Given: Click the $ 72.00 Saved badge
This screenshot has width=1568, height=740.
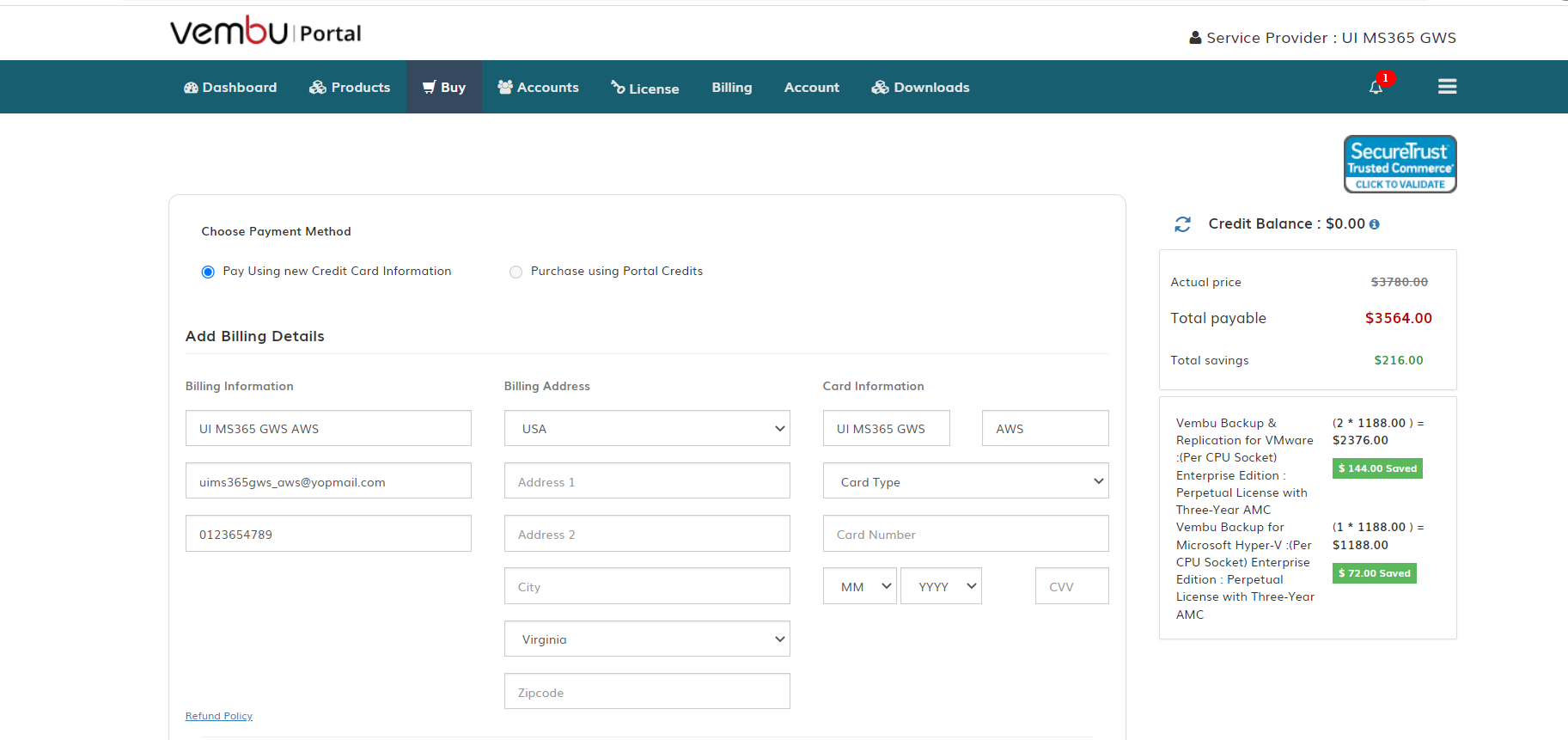Looking at the screenshot, I should 1375,573.
